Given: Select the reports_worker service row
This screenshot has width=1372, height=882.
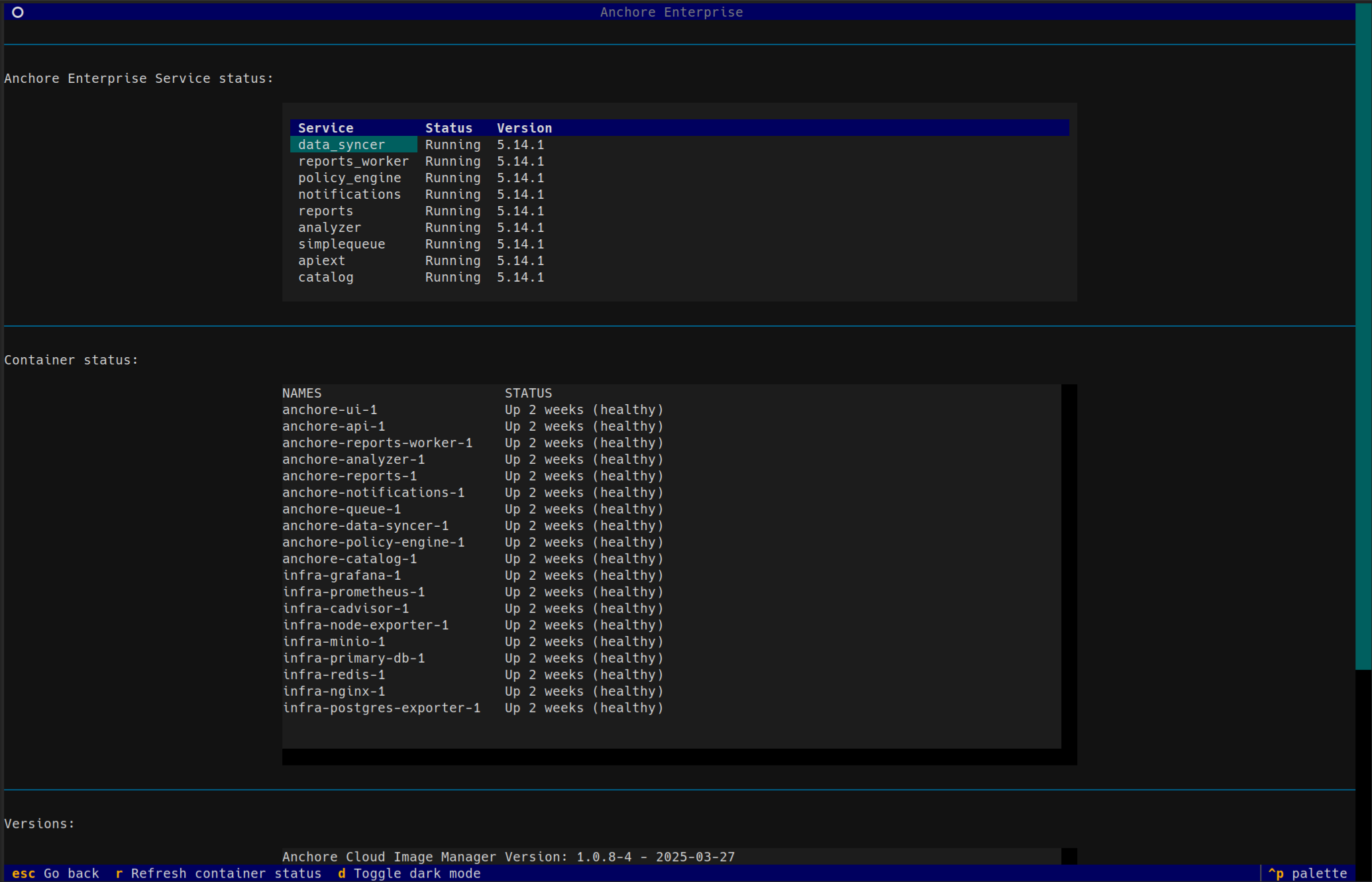Looking at the screenshot, I should point(680,161).
